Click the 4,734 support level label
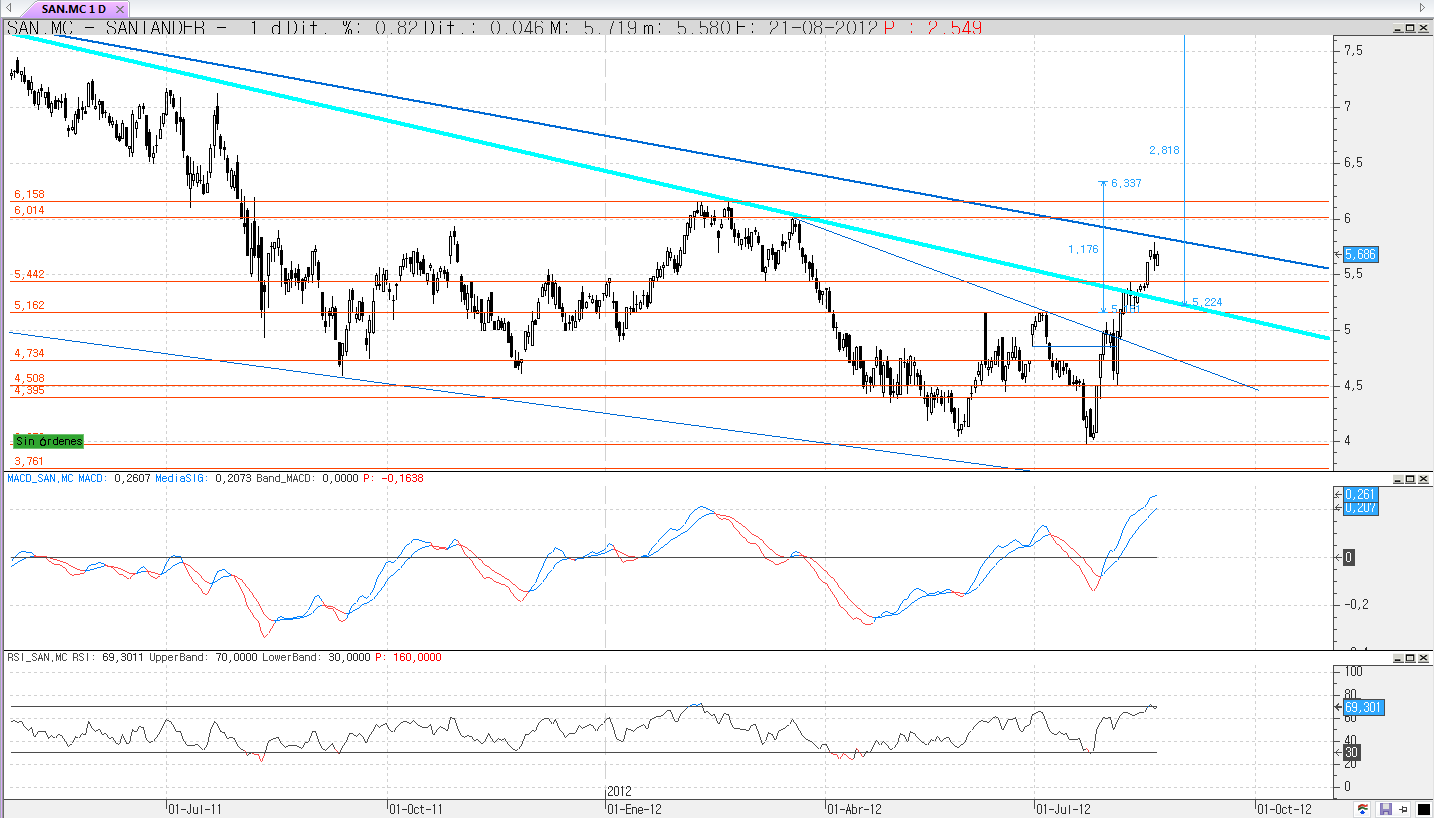1434x818 pixels. point(29,353)
